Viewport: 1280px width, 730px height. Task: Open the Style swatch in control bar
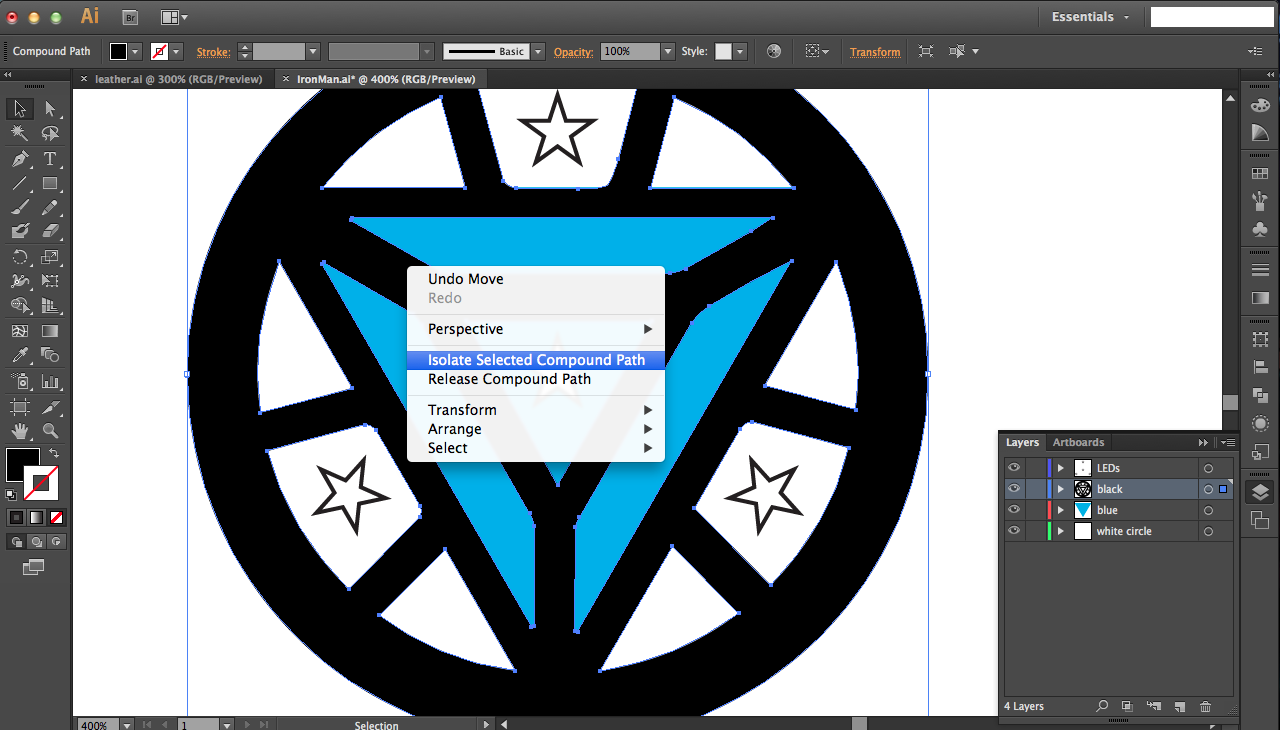723,51
